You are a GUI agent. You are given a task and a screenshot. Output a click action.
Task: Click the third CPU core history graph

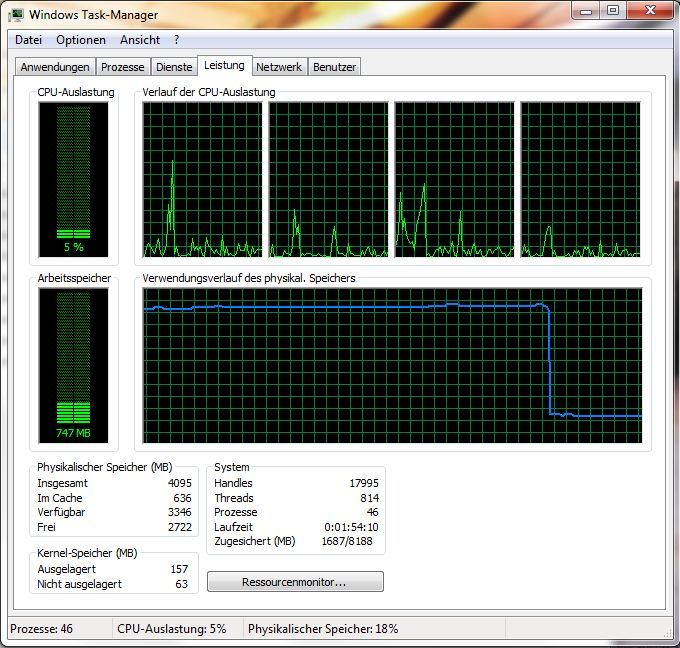(x=454, y=180)
